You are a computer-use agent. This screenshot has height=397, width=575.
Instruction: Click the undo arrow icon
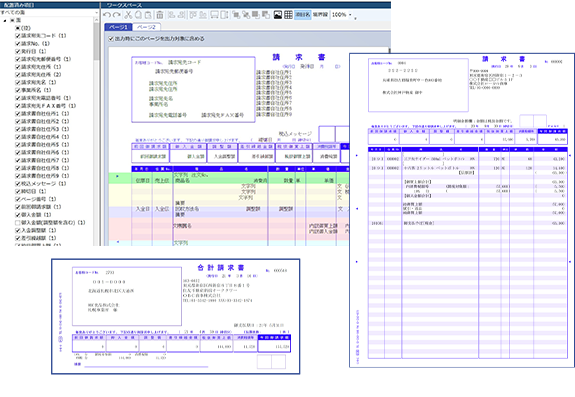click(x=107, y=15)
